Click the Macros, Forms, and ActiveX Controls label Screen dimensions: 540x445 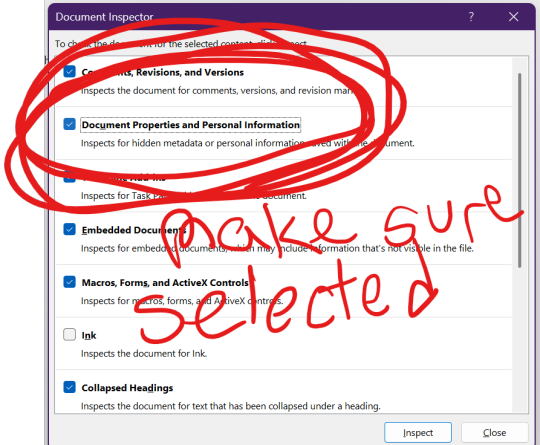165,283
